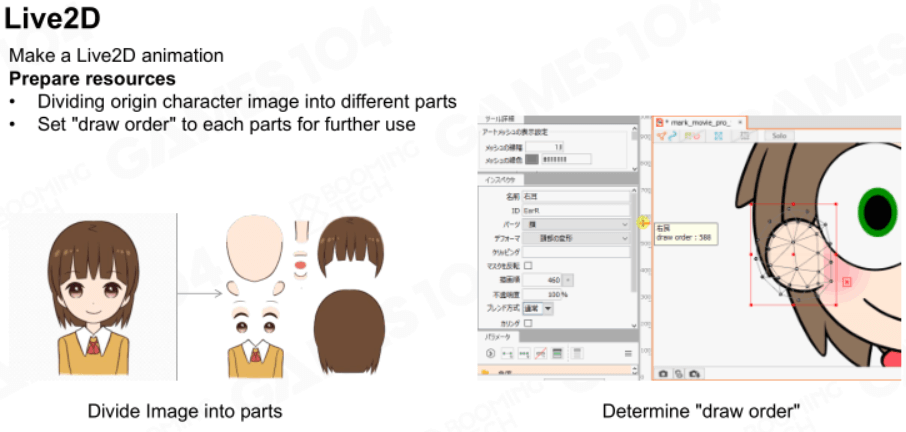Select the mesh edit tool icon in canvas toolbar
Screen dimensions: 906x432
tap(661, 136)
